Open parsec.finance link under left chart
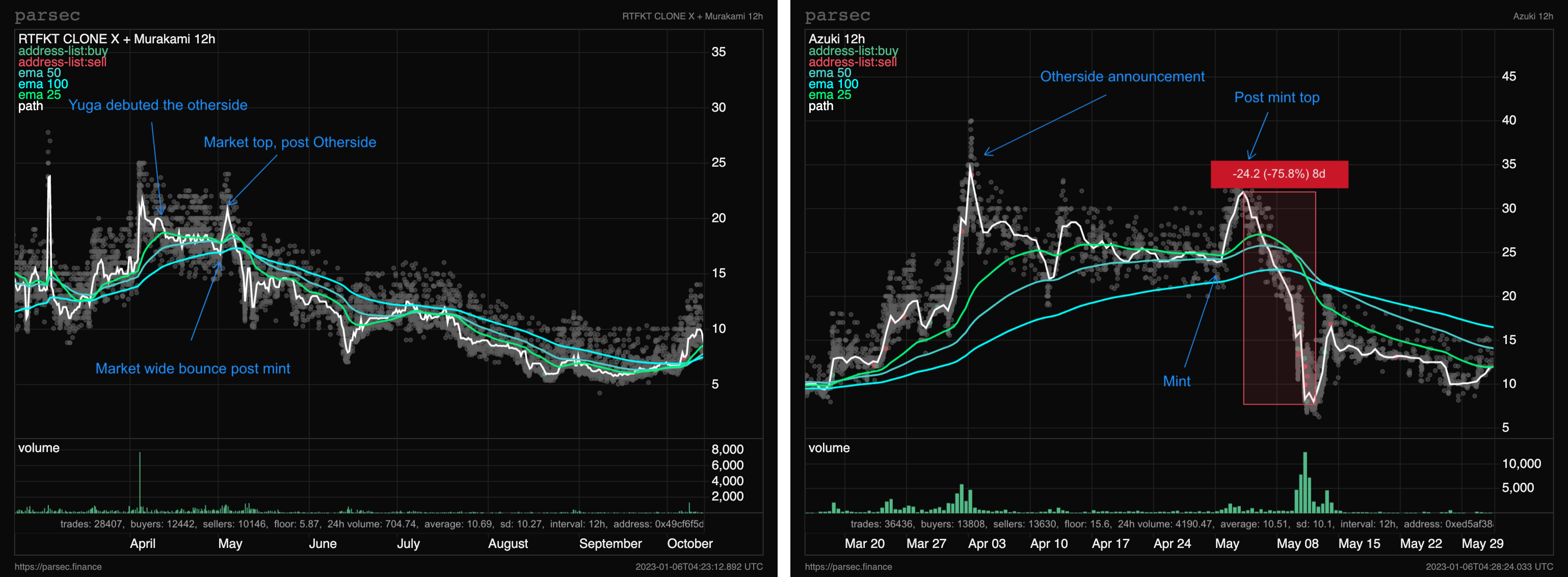Viewport: 1568px width, 577px height. pyautogui.click(x=58, y=567)
